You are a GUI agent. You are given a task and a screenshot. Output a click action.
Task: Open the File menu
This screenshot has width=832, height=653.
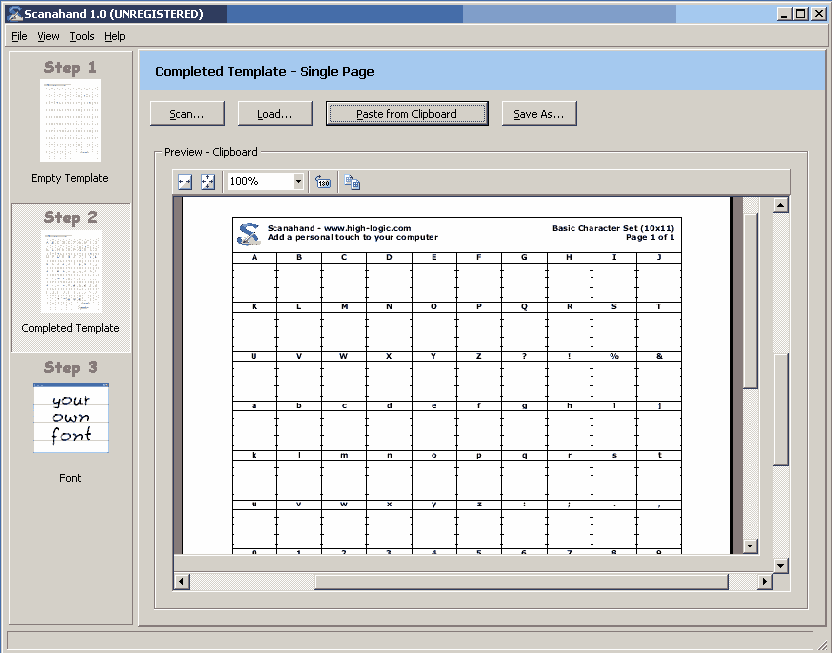[x=19, y=36]
